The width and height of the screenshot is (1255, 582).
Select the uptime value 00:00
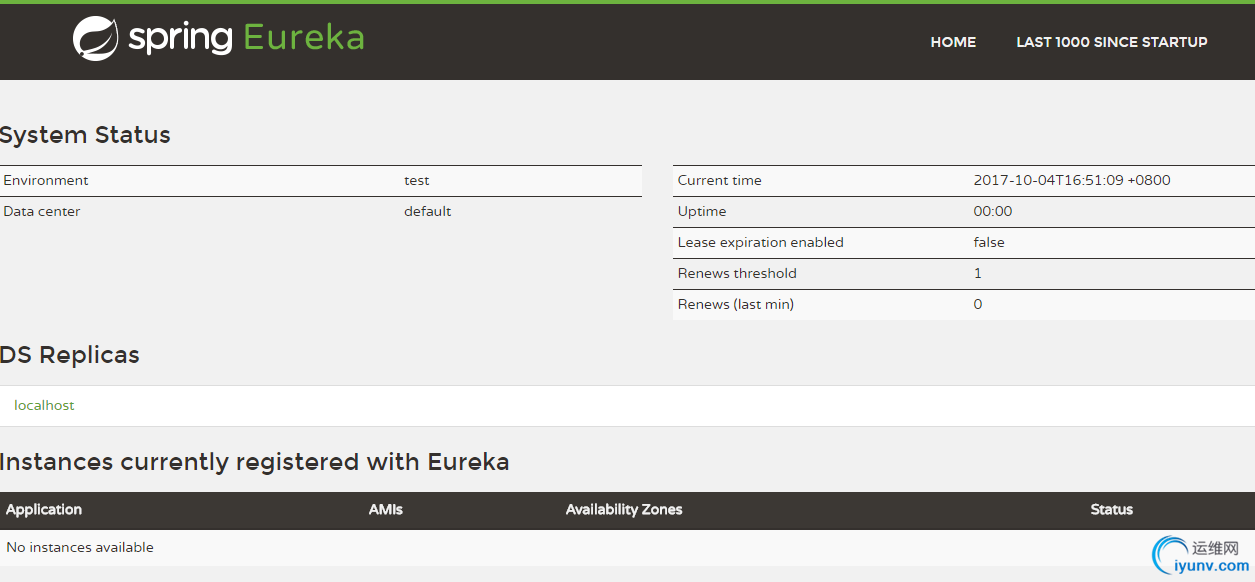[x=993, y=211]
